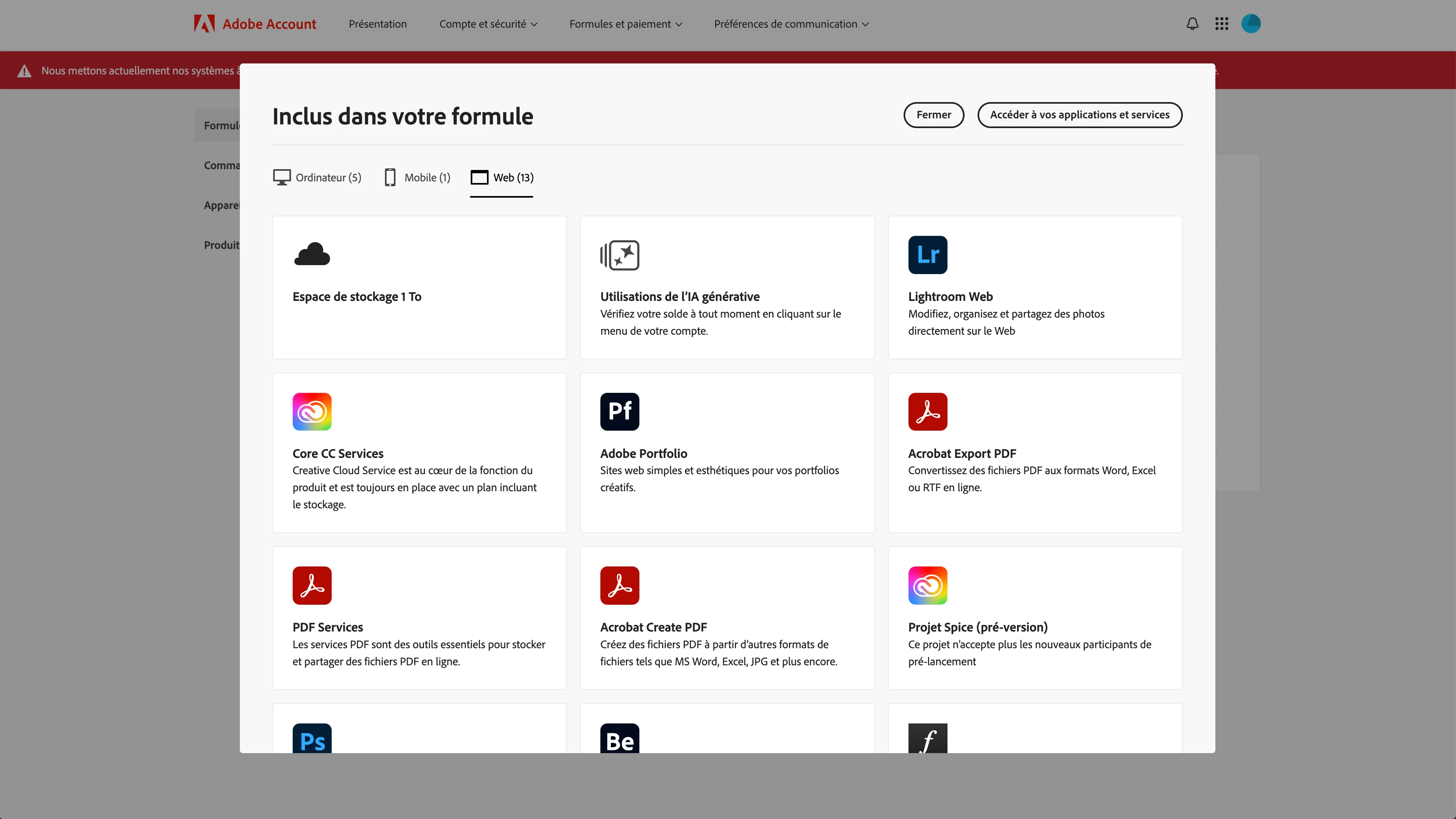Click the Photoshop Ps icon
Viewport: 1456px width, 819px height.
coord(312,738)
